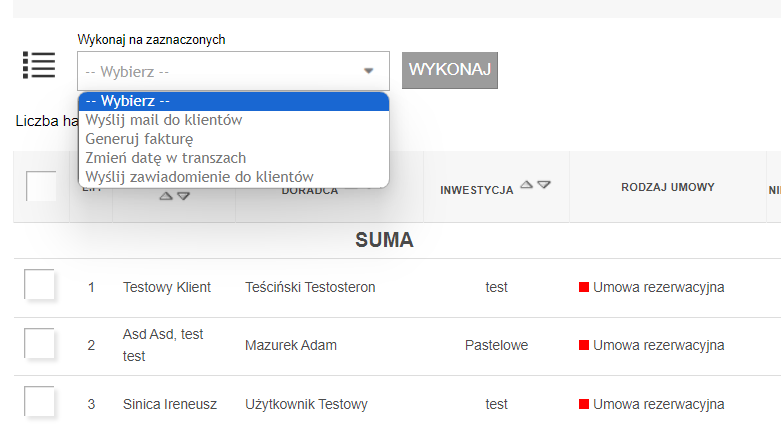Image resolution: width=781 pixels, height=427 pixels.
Task: Toggle the select-all checkbox in header
Action: coord(41,186)
